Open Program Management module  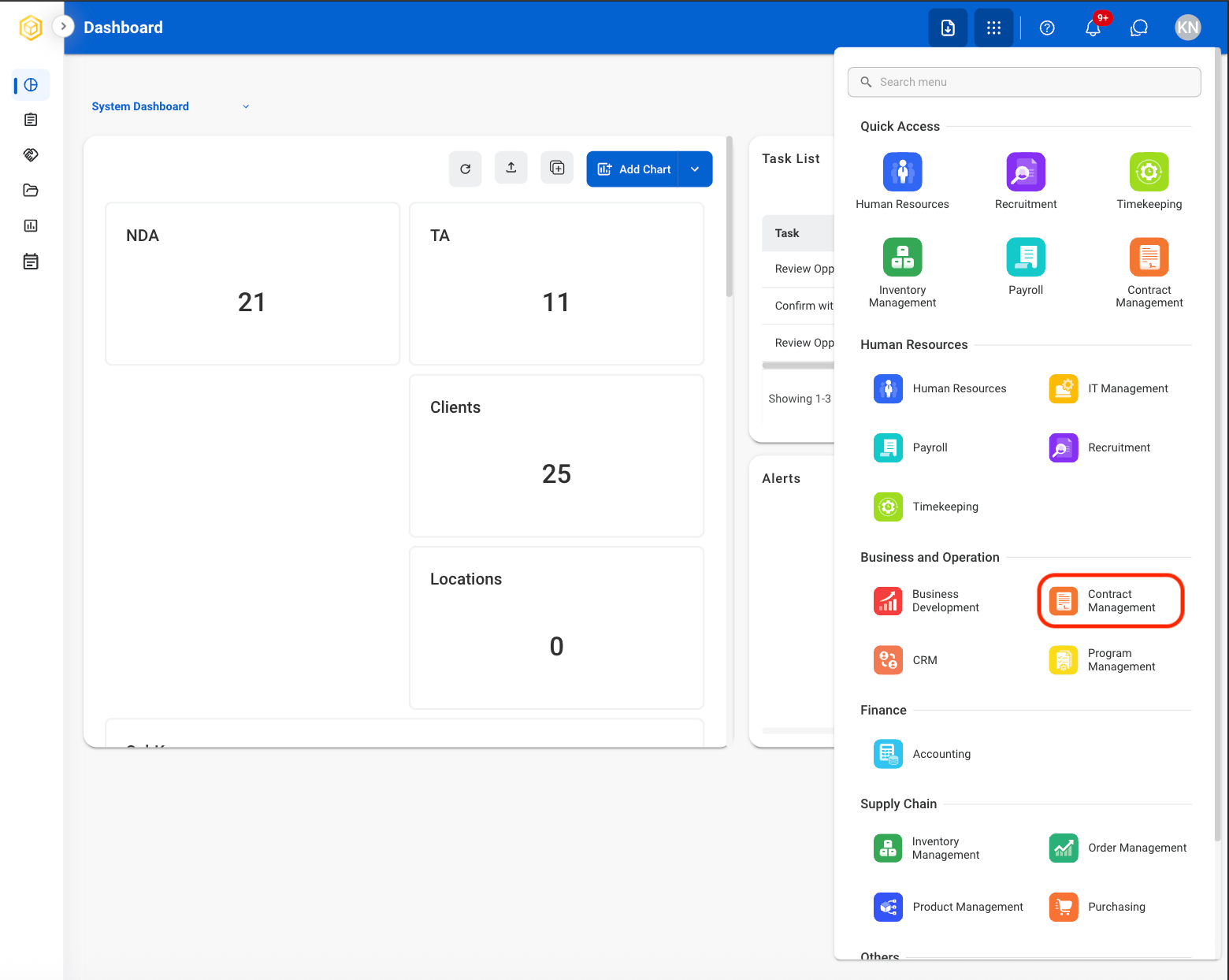[1103, 660]
